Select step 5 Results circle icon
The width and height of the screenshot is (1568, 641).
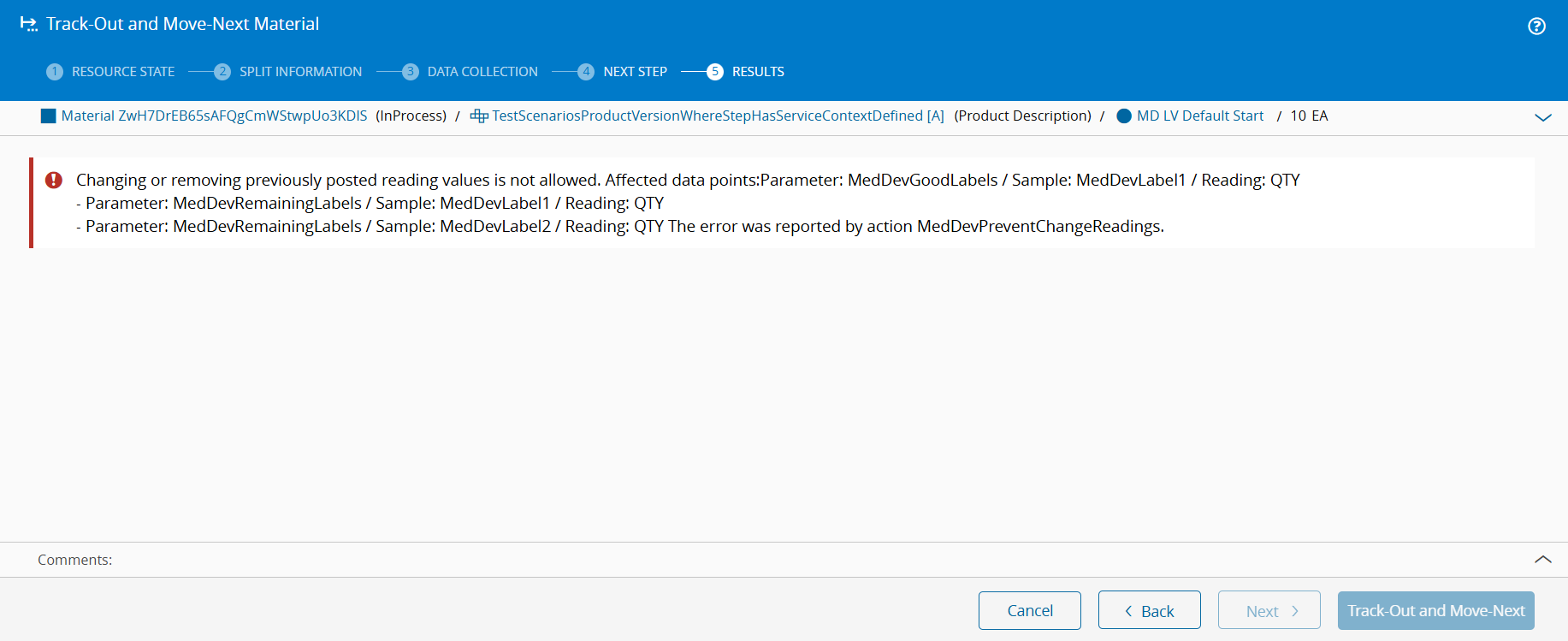(x=715, y=72)
